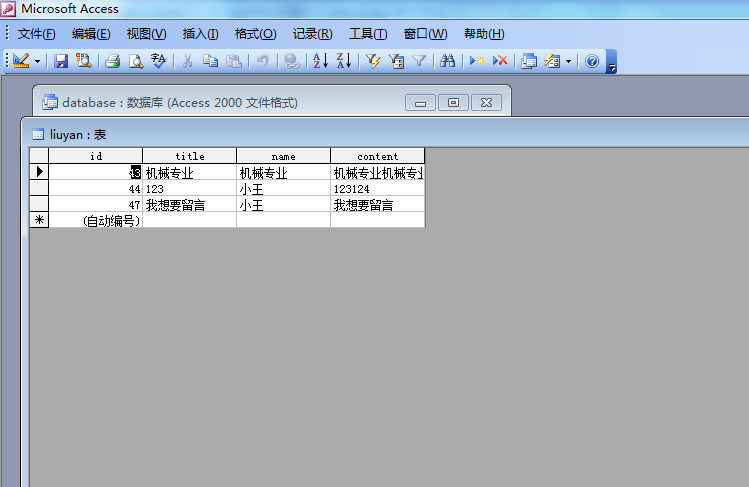
Task: Open the View button dropdown arrow
Action: pyautogui.click(x=37, y=61)
